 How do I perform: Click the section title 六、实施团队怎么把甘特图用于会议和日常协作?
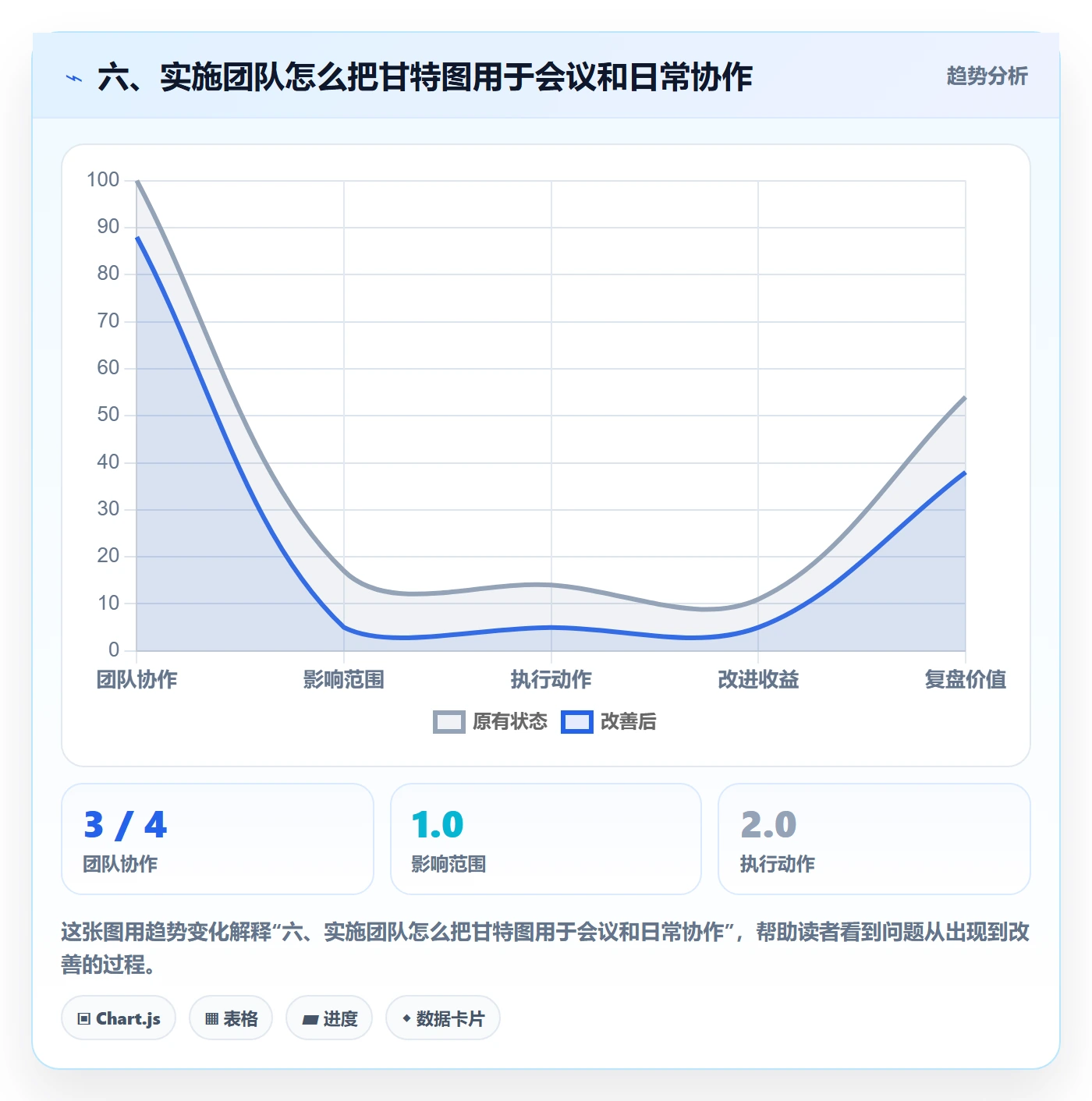coord(425,78)
